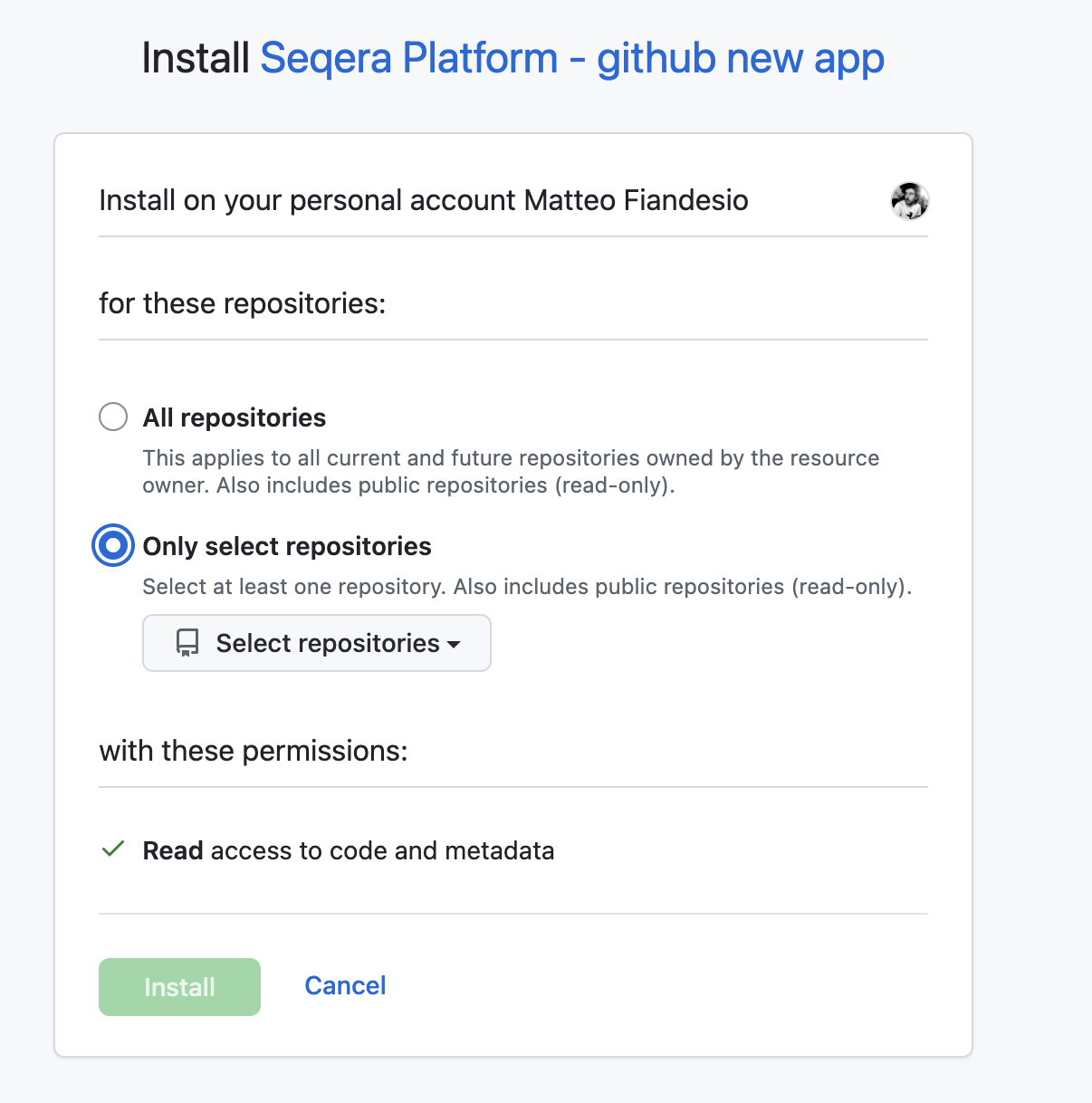Click the Install button

click(179, 986)
